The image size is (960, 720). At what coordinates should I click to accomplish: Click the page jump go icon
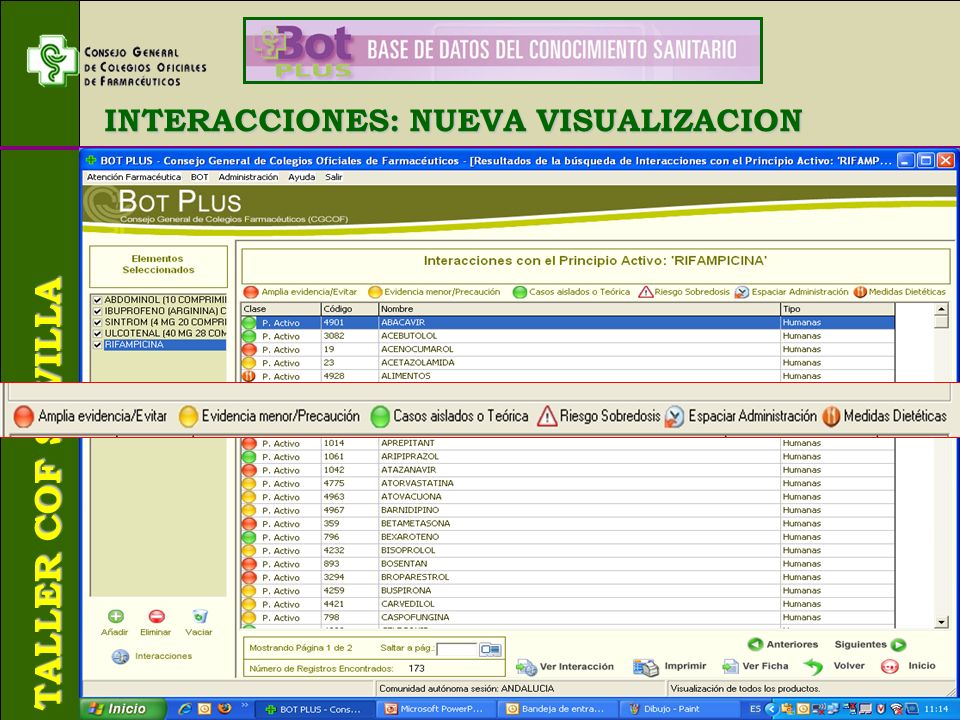490,649
